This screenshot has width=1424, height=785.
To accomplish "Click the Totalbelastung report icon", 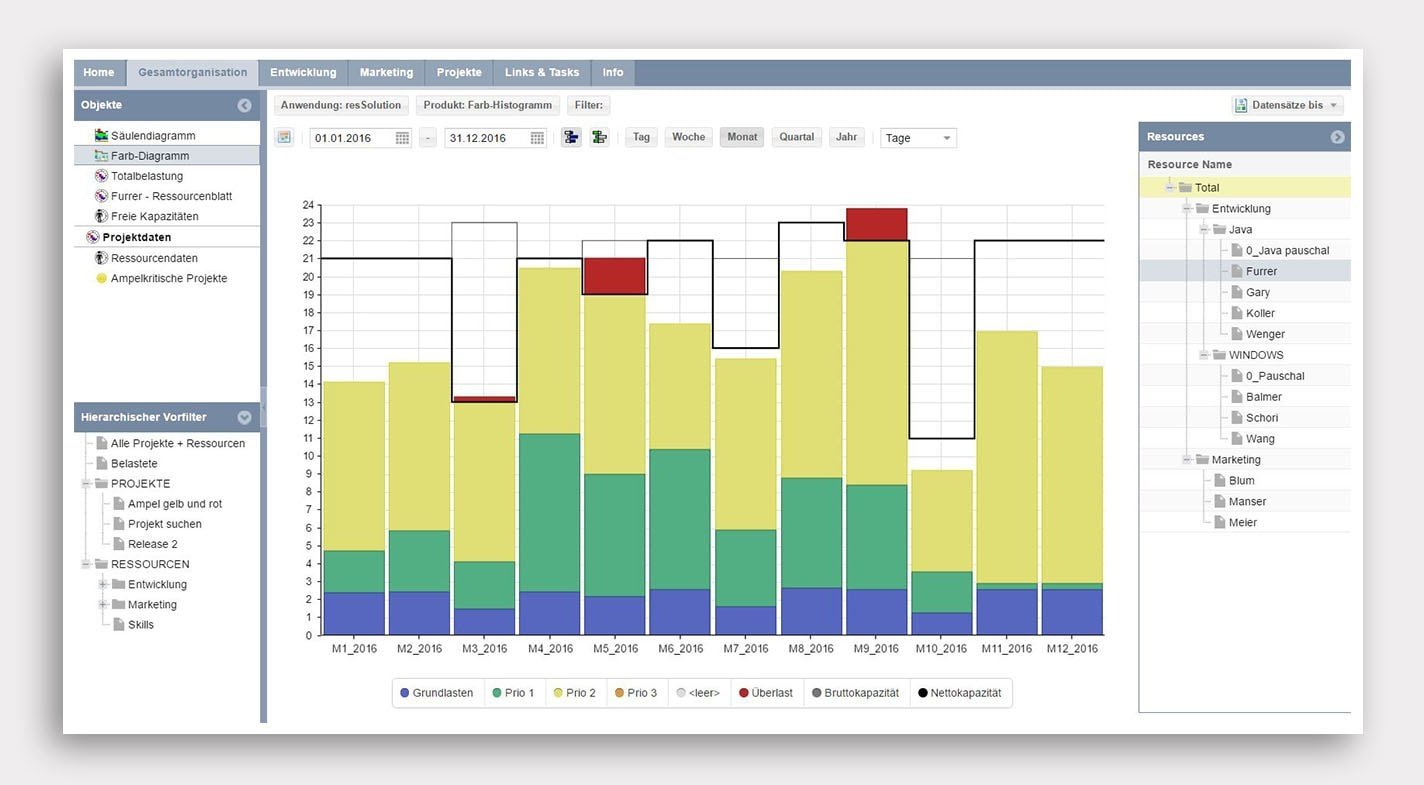I will 101,176.
